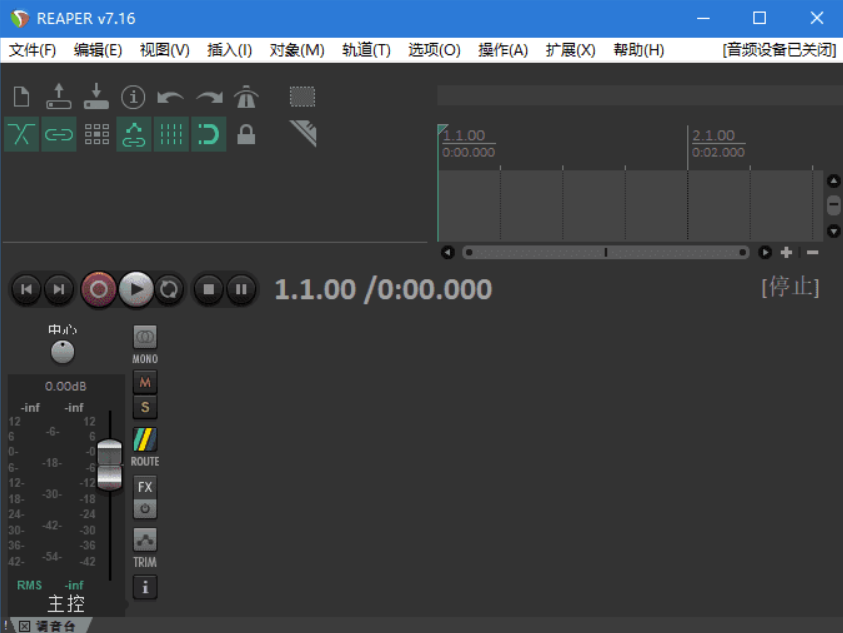The height and width of the screenshot is (633, 843).
Task: Mute the master track
Action: 145,382
